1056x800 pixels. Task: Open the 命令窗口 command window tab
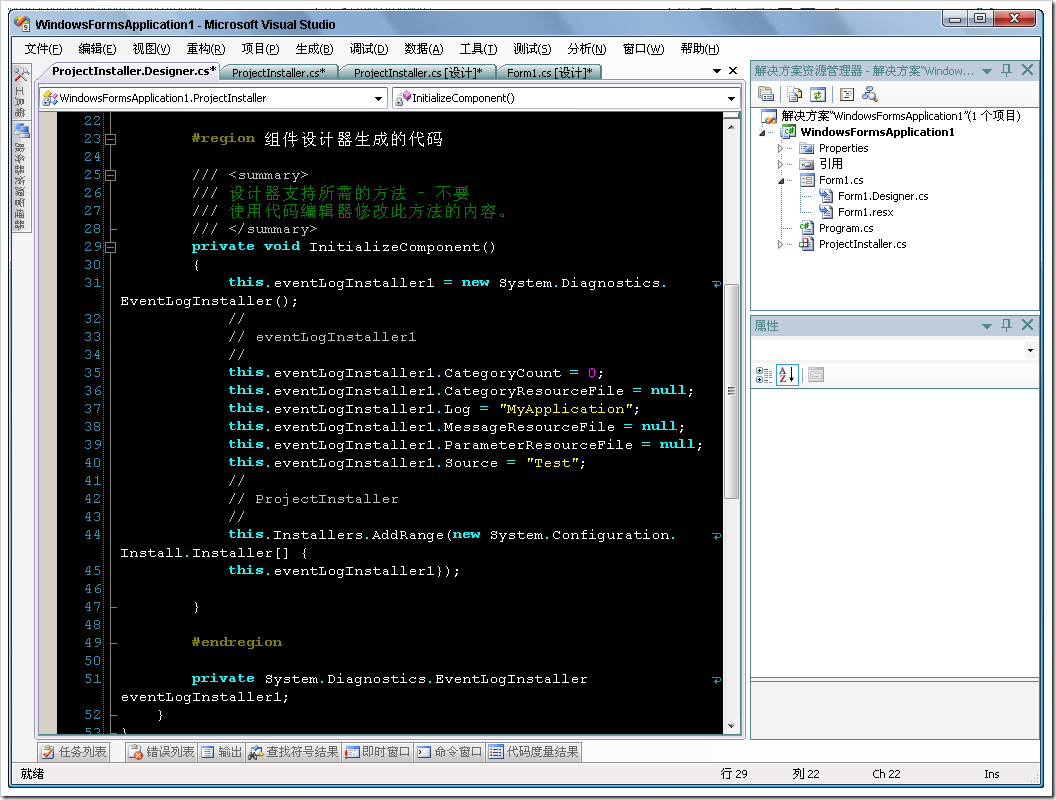click(x=449, y=752)
